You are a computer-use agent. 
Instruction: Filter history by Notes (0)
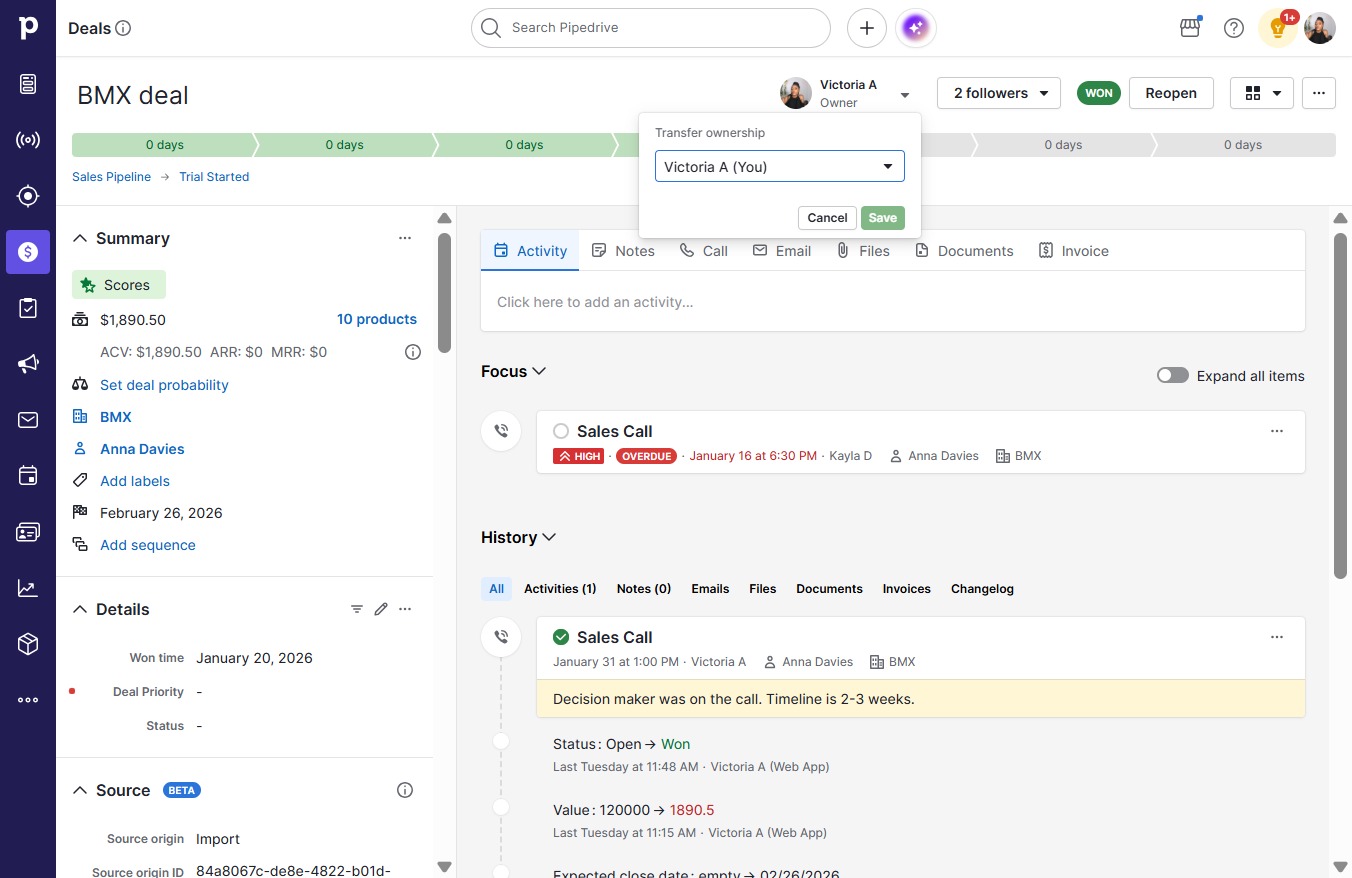[644, 589]
